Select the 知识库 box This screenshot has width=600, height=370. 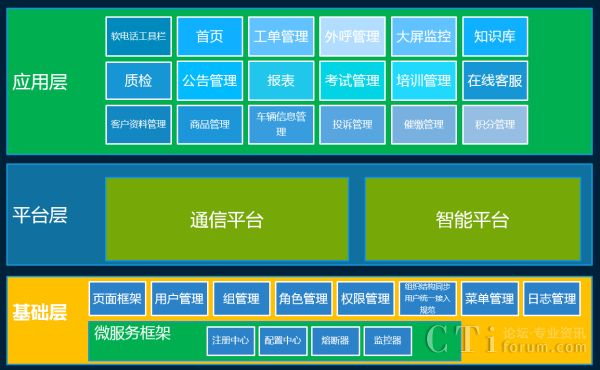(x=495, y=36)
